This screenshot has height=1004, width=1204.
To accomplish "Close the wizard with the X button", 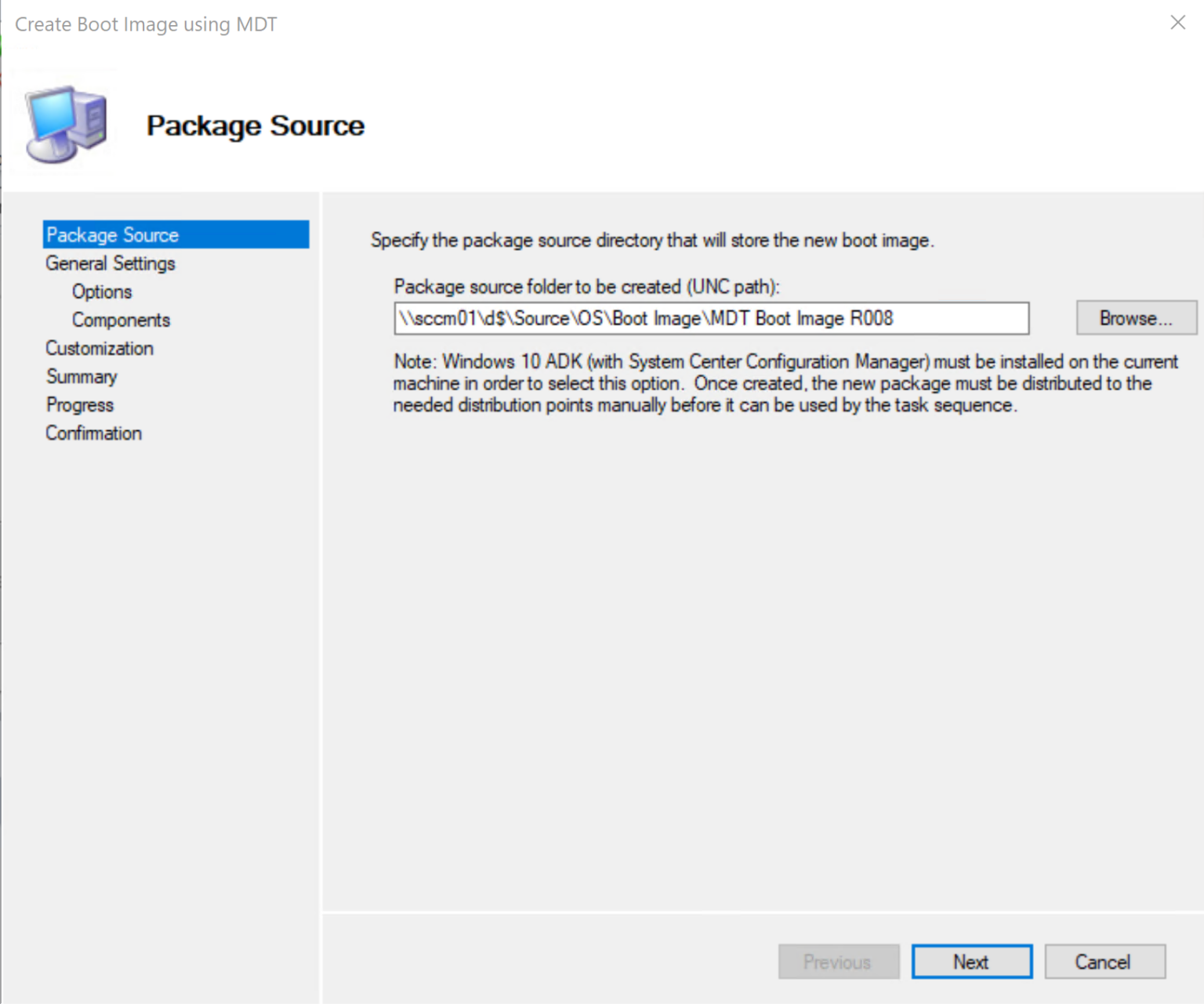I will coord(1177,23).
